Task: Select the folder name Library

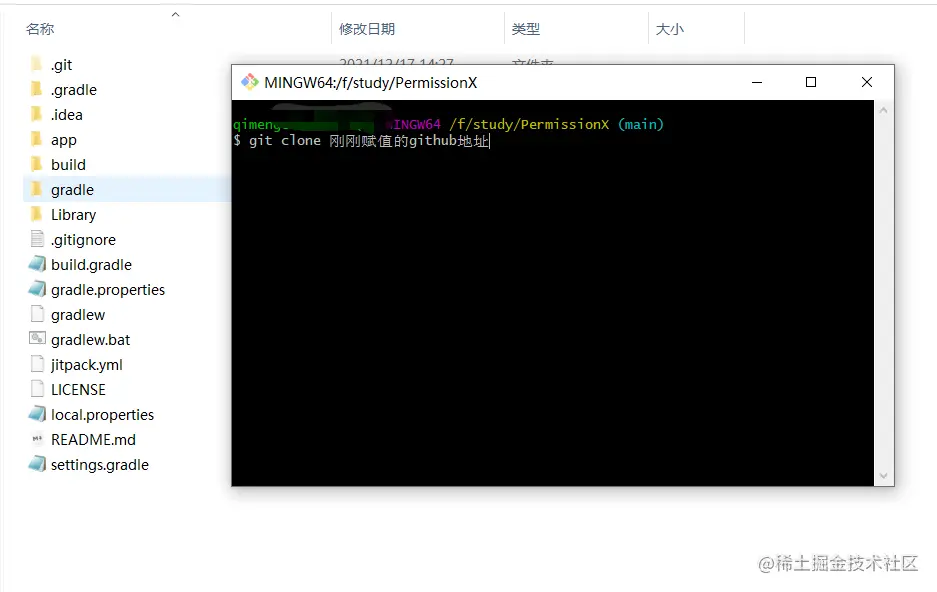Action: pyautogui.click(x=74, y=214)
